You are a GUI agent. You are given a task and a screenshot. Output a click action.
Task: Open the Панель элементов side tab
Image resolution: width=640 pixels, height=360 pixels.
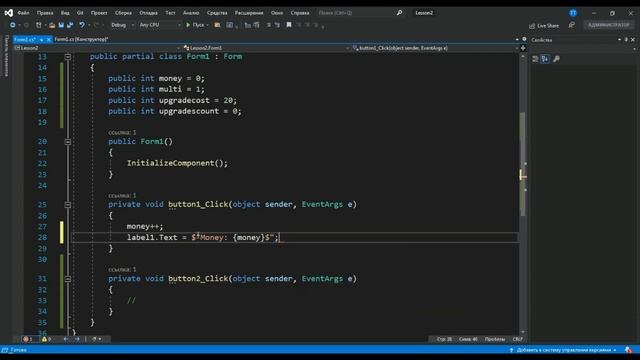pos(6,56)
